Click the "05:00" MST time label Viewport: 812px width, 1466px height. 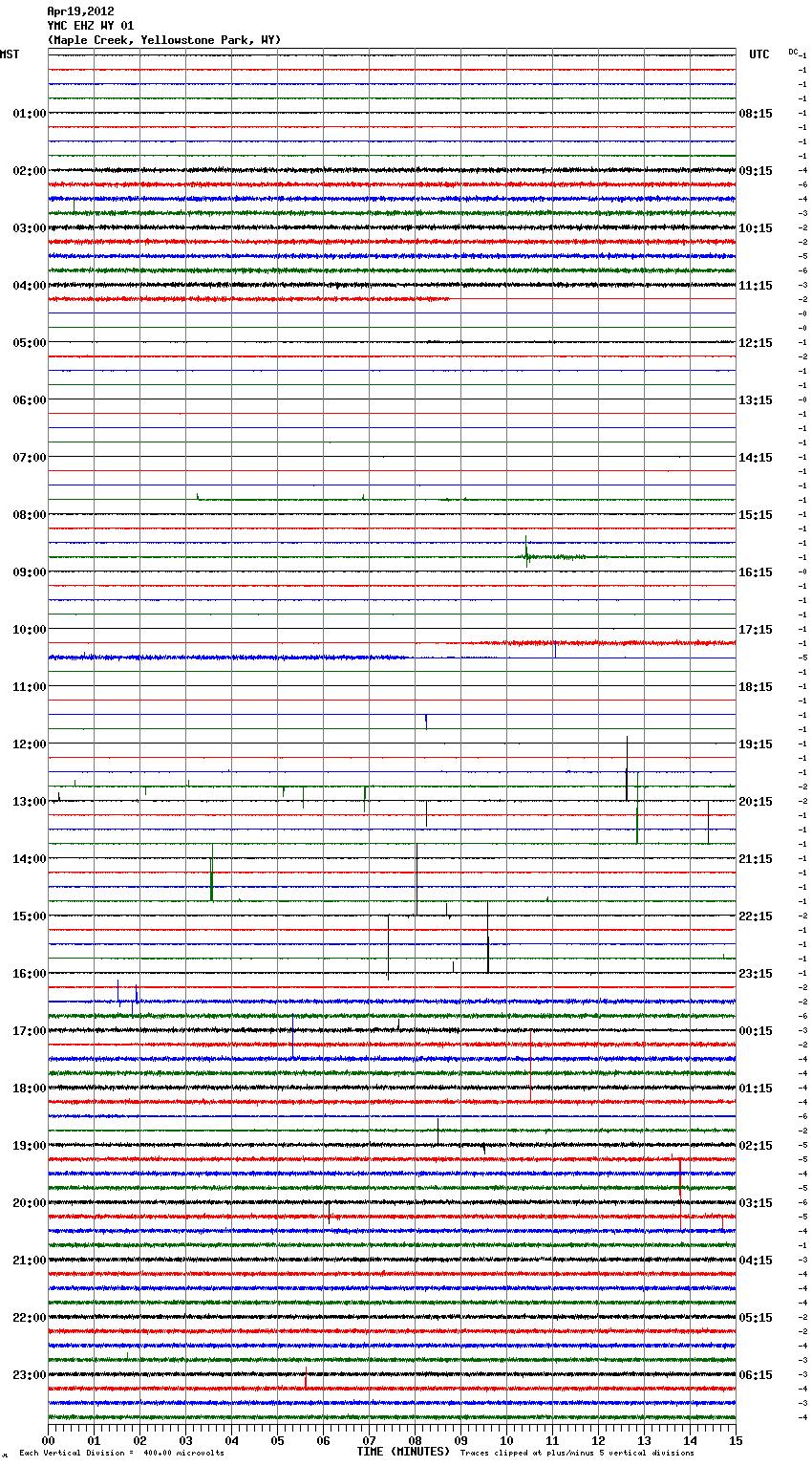(x=30, y=343)
